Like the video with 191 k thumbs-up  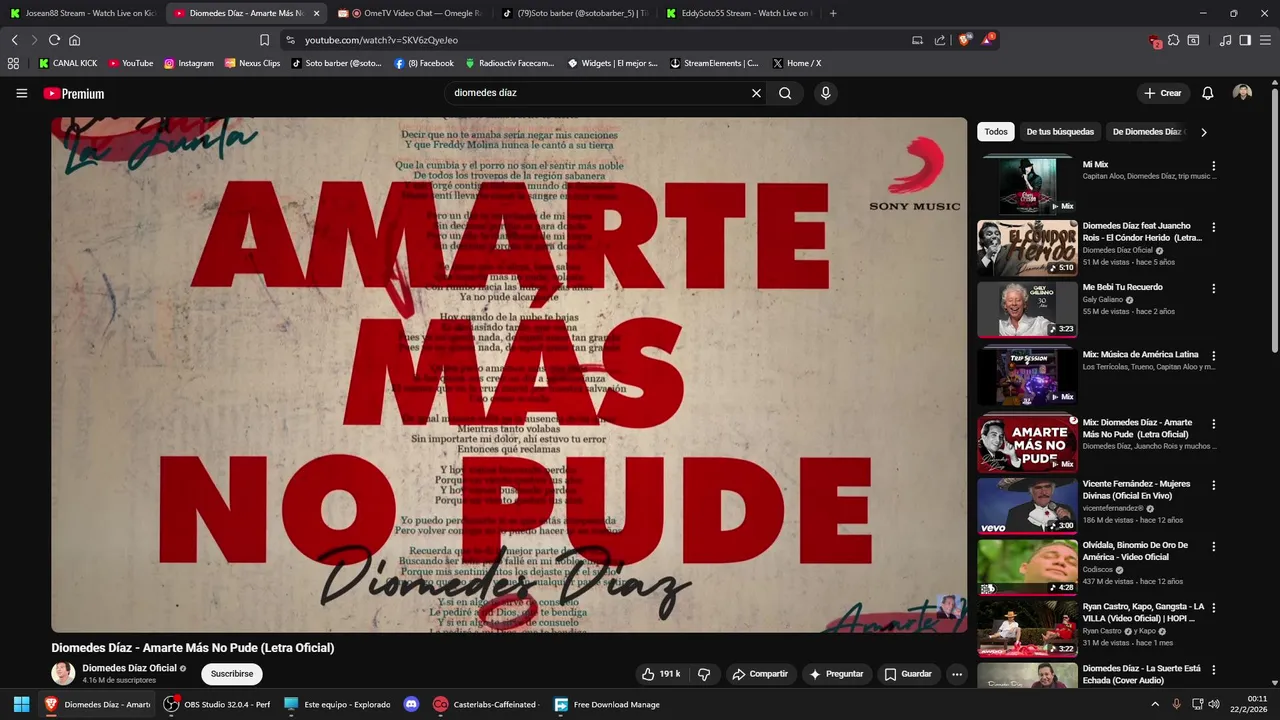659,674
